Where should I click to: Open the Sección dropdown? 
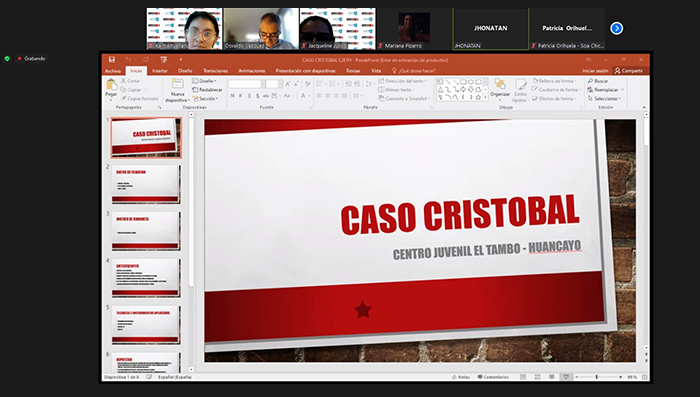[205, 98]
